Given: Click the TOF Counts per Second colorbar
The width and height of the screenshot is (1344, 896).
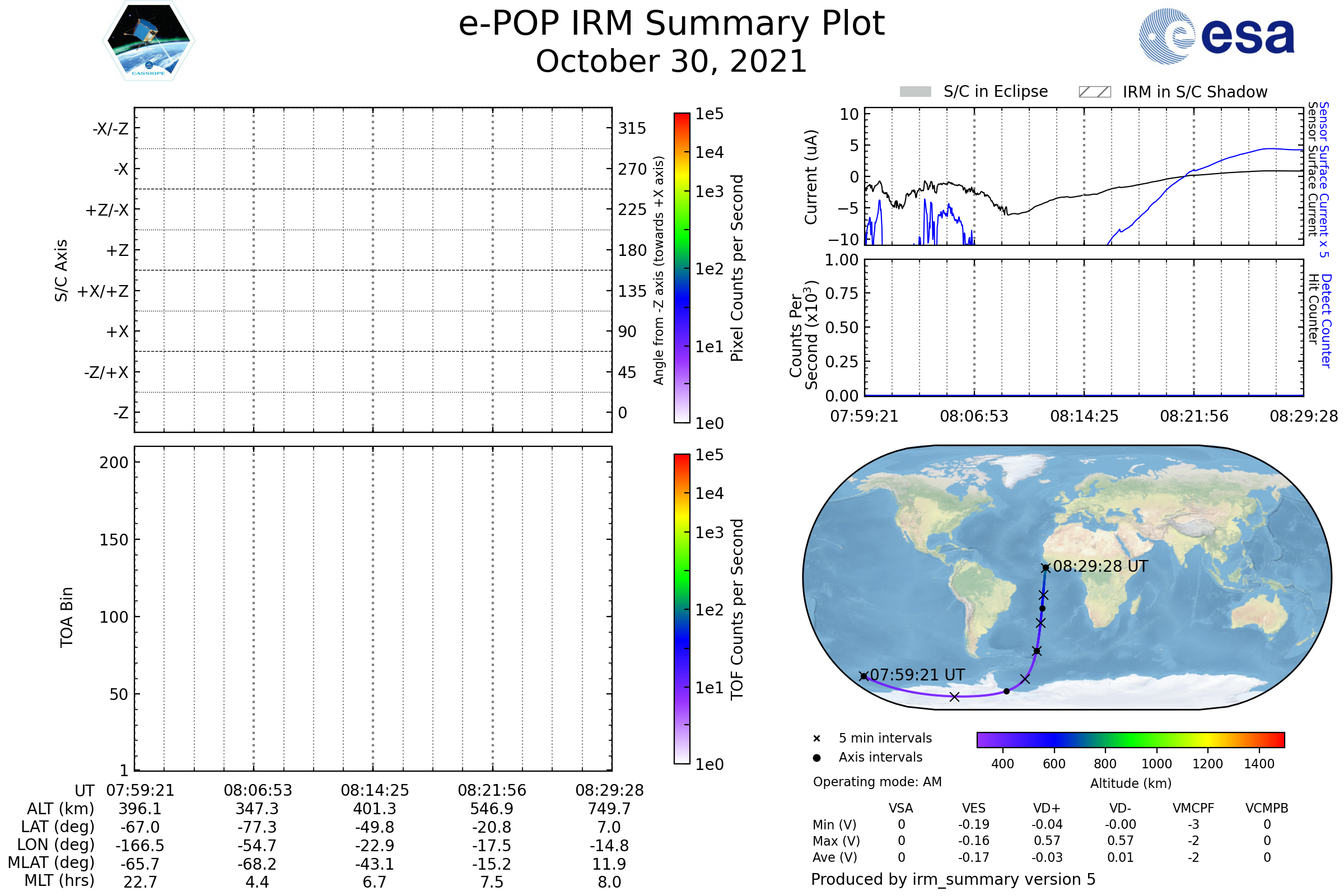Looking at the screenshot, I should [682, 609].
